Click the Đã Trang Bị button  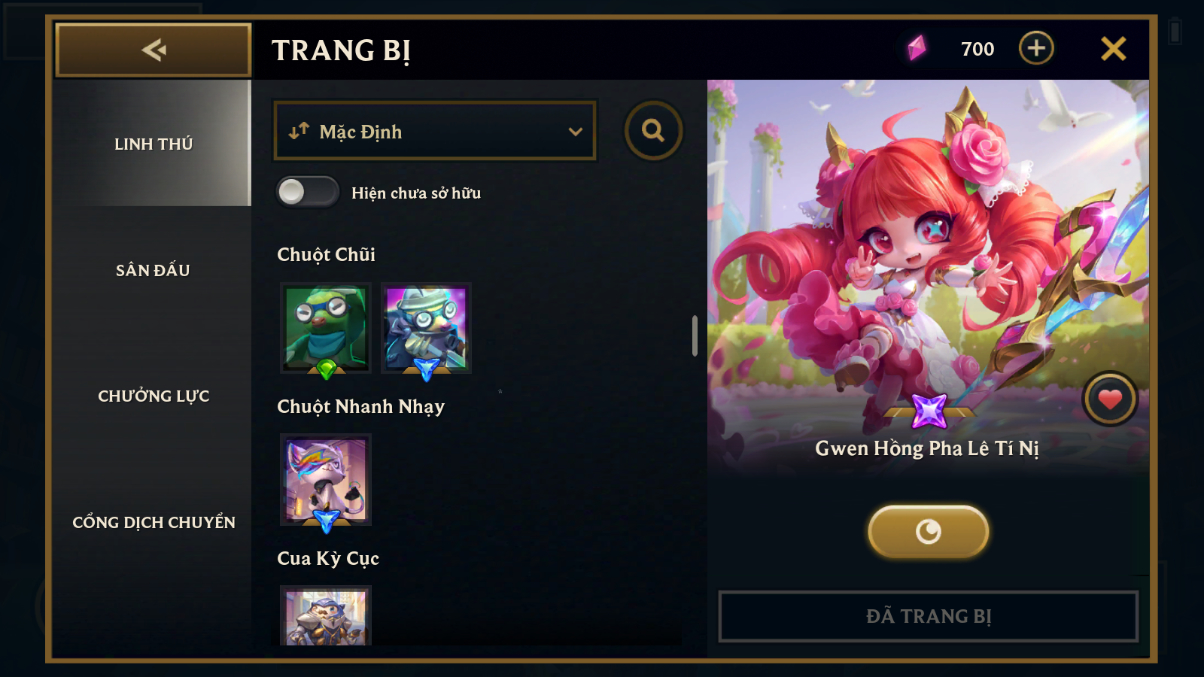(928, 616)
